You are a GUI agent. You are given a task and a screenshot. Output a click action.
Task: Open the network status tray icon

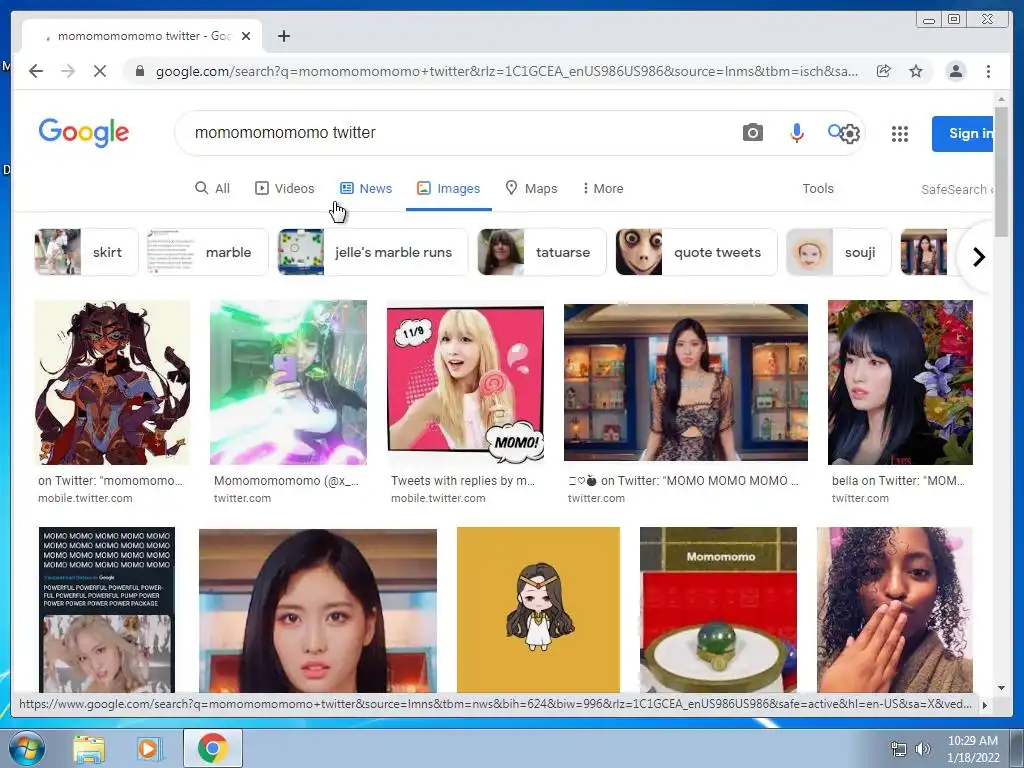coord(899,749)
